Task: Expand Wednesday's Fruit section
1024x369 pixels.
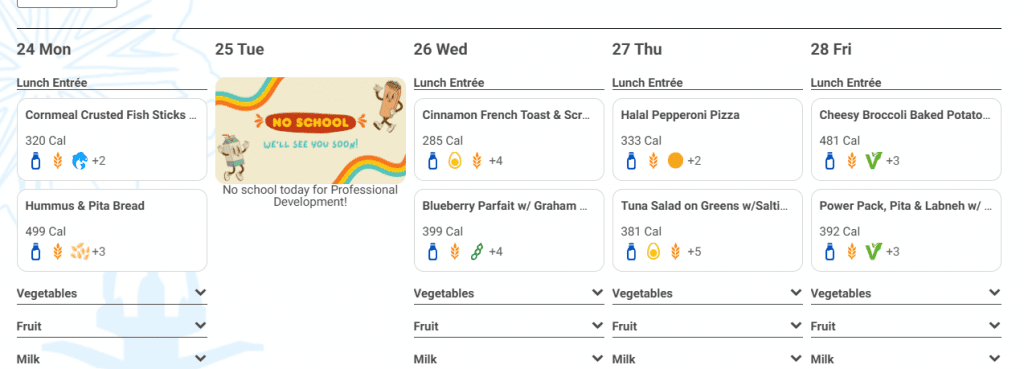Action: tap(509, 326)
